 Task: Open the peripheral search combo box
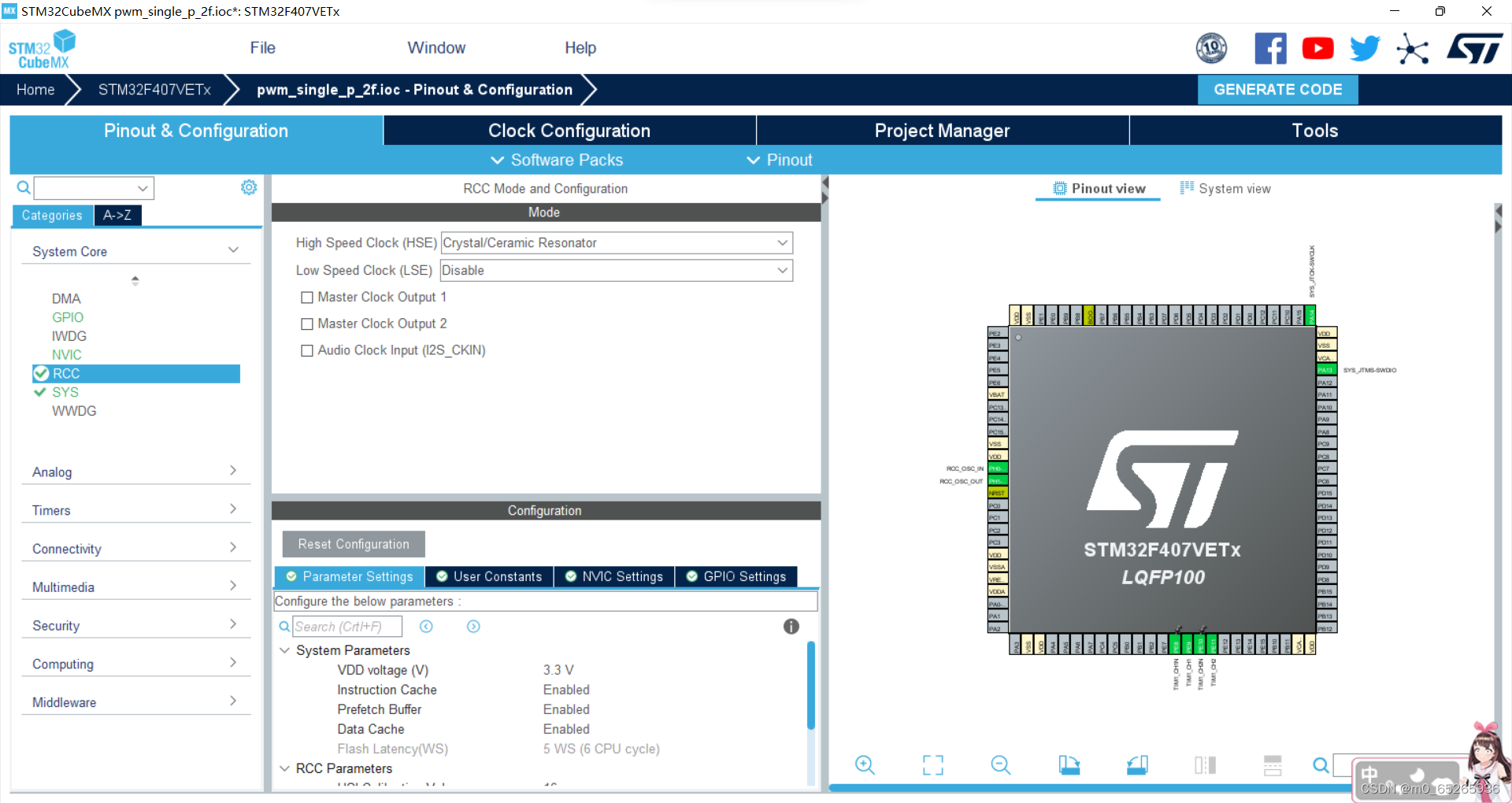[94, 188]
